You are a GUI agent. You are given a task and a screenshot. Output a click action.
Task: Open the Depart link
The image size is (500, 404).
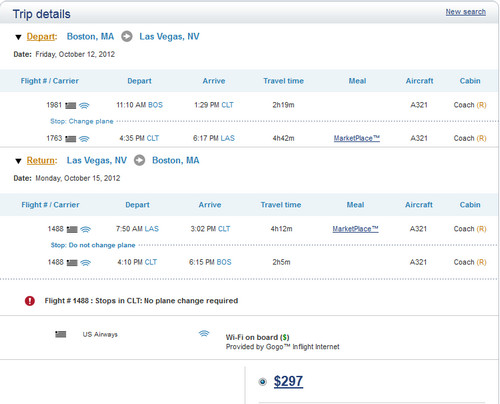point(41,37)
